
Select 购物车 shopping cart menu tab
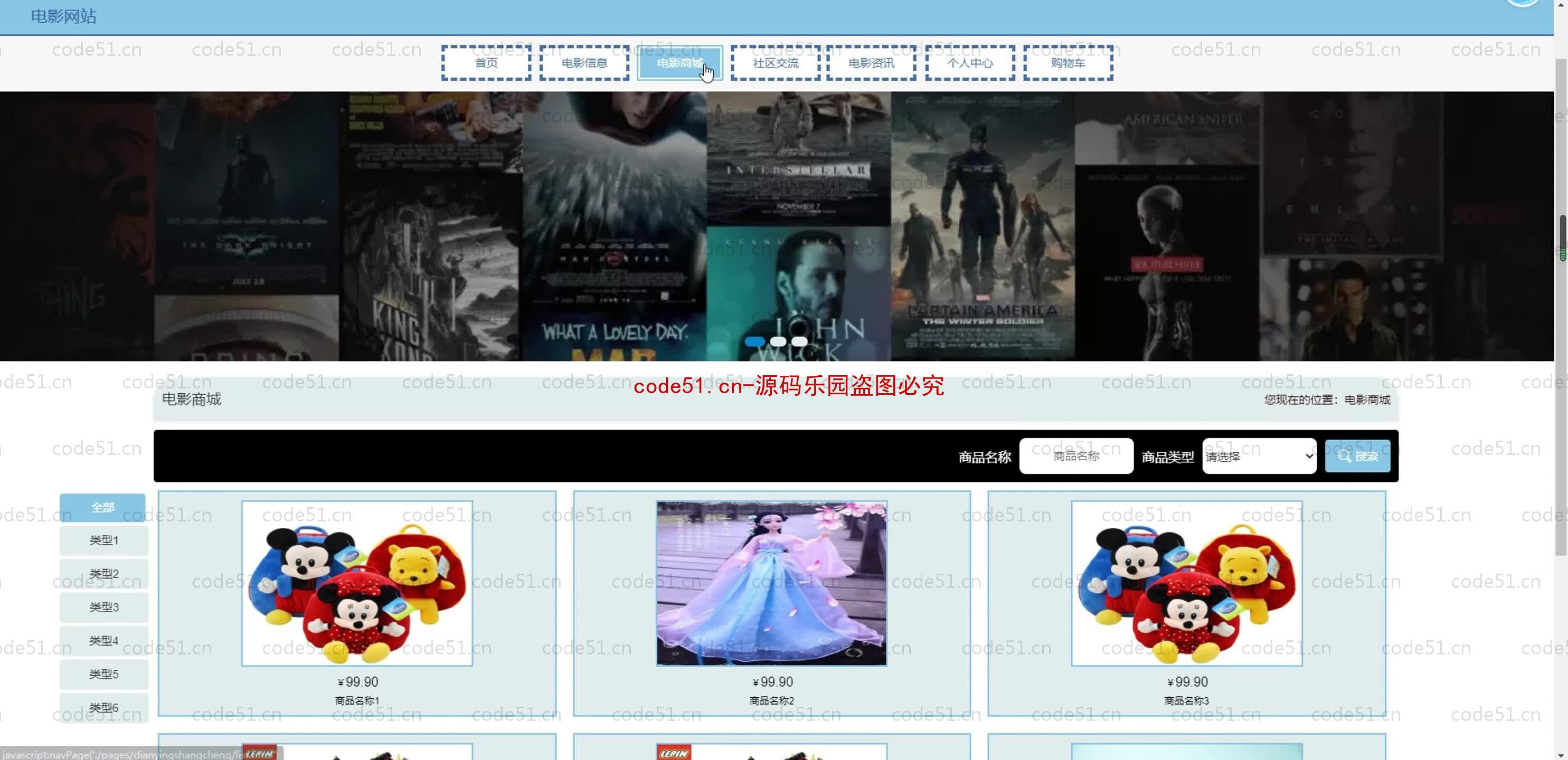tap(1067, 63)
